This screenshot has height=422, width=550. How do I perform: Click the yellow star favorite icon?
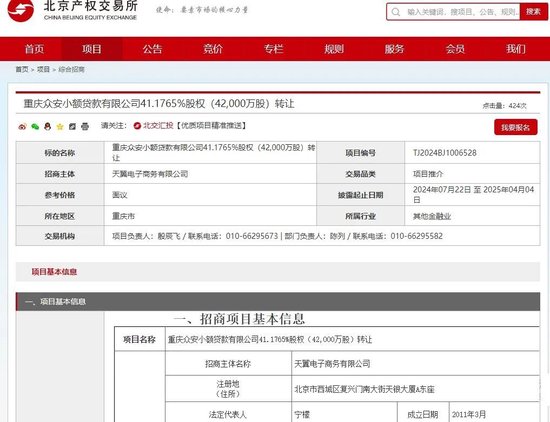pos(60,127)
